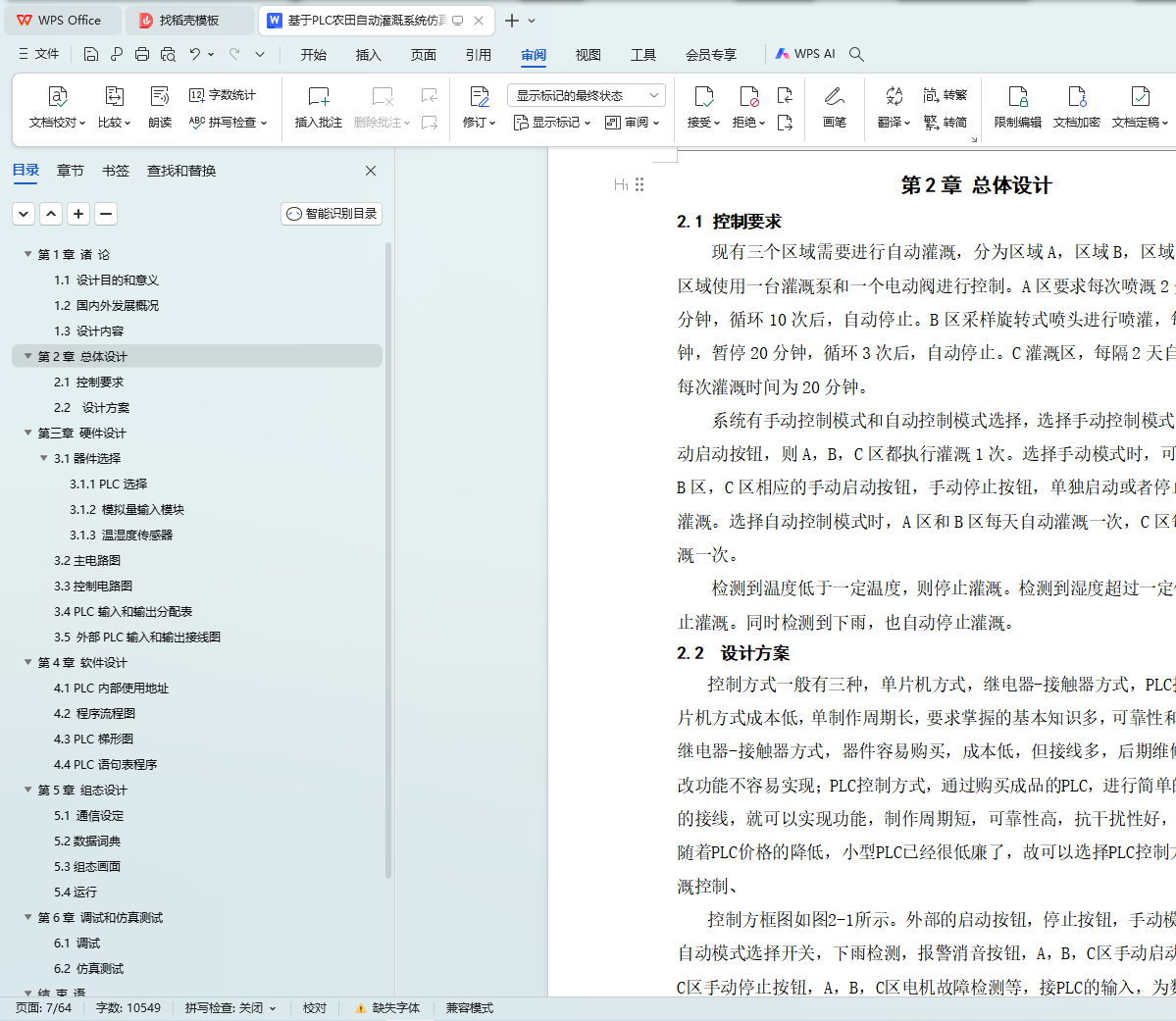
Task: Open the 查找和替换 panel tab
Action: [x=181, y=171]
